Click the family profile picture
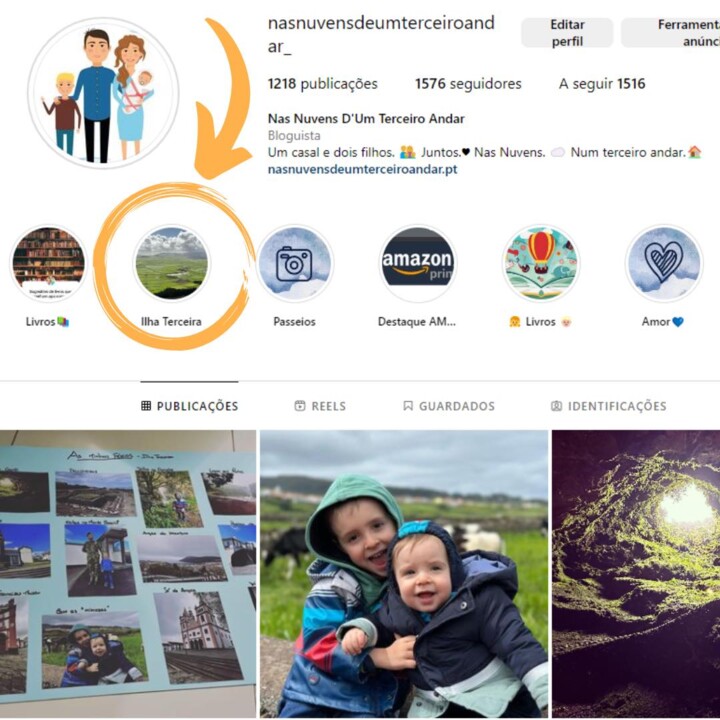 click(103, 93)
